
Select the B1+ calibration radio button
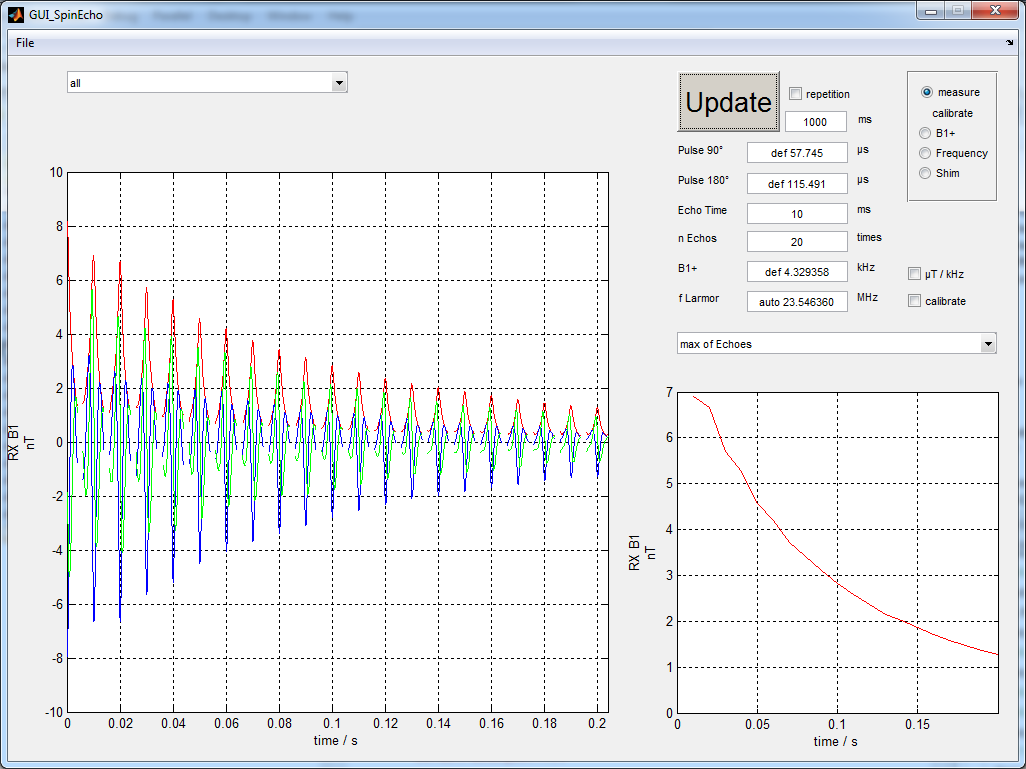(x=925, y=133)
